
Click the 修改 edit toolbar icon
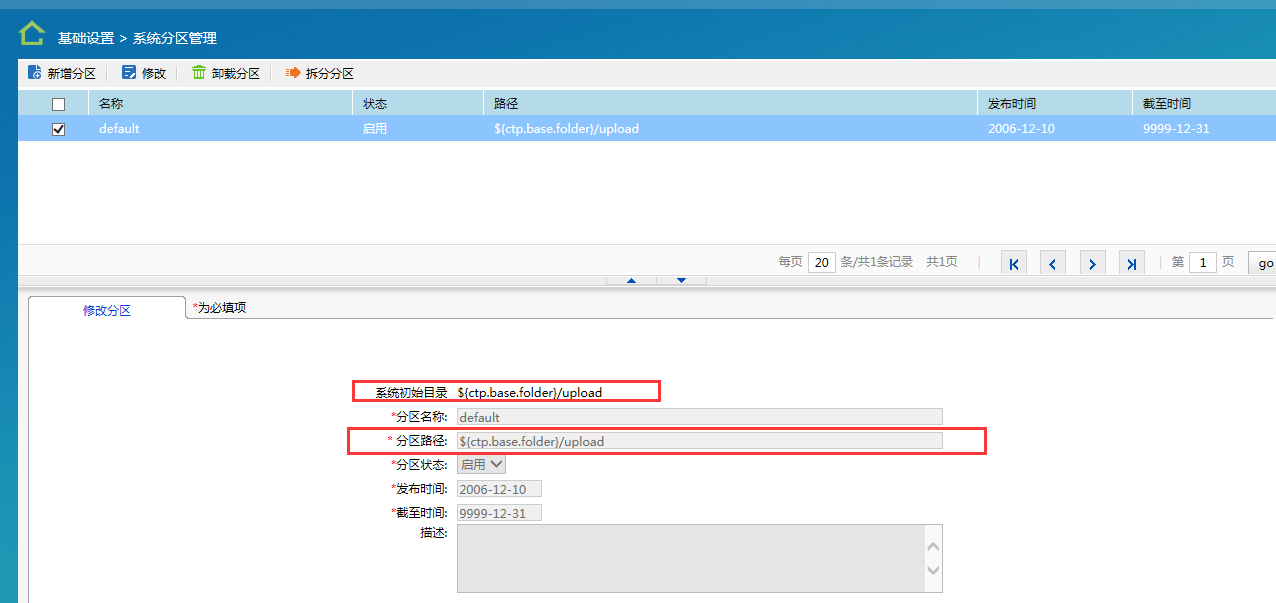pos(129,73)
